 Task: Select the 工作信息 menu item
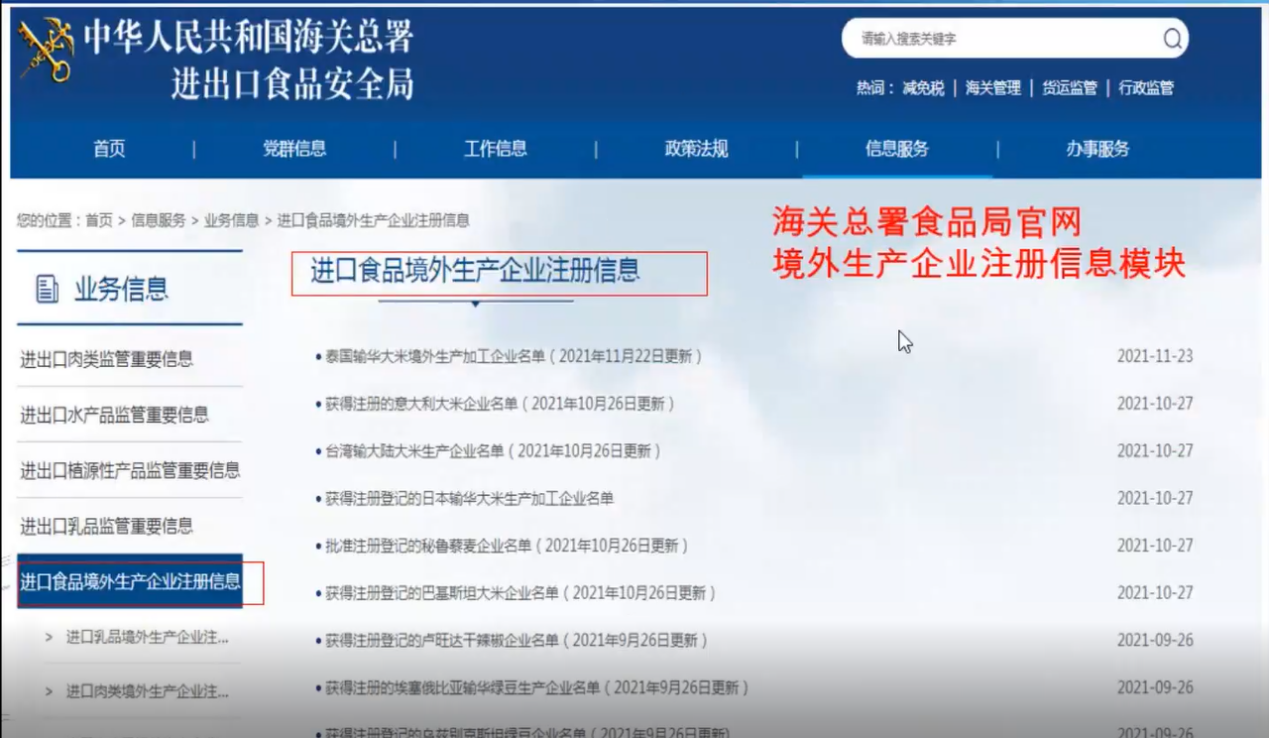tap(495, 149)
